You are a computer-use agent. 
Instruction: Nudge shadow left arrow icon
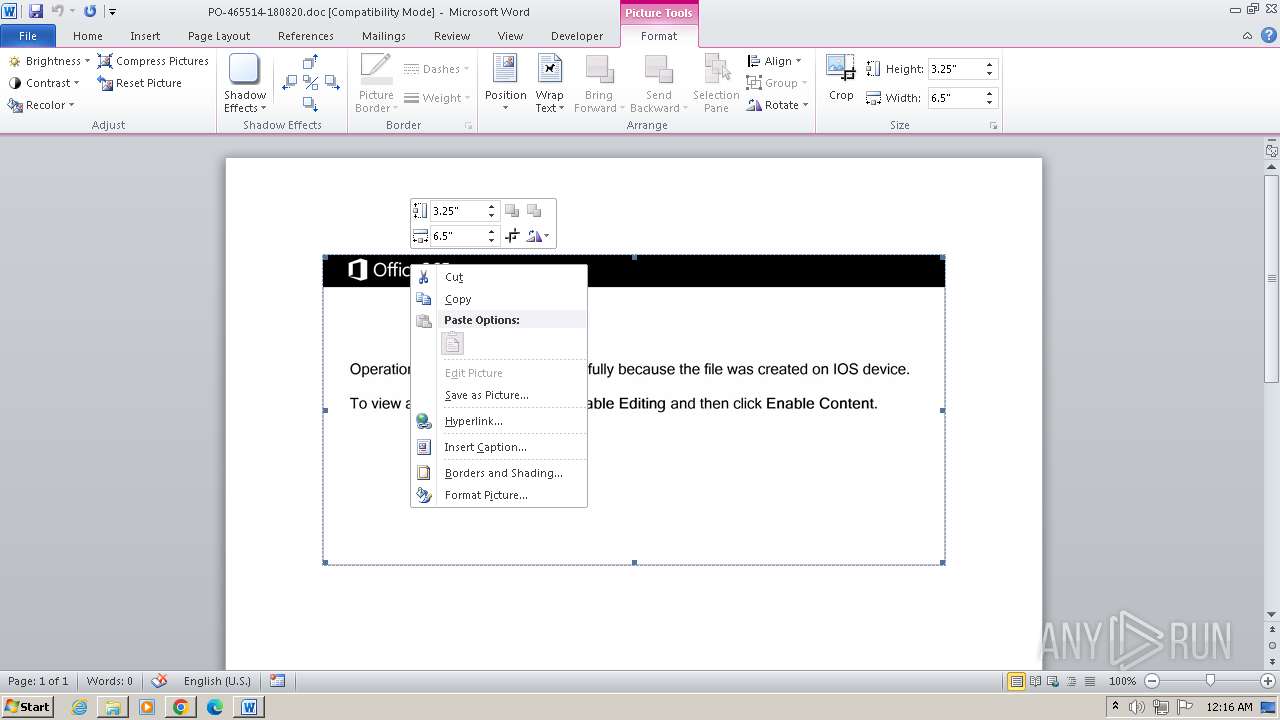pyautogui.click(x=289, y=83)
